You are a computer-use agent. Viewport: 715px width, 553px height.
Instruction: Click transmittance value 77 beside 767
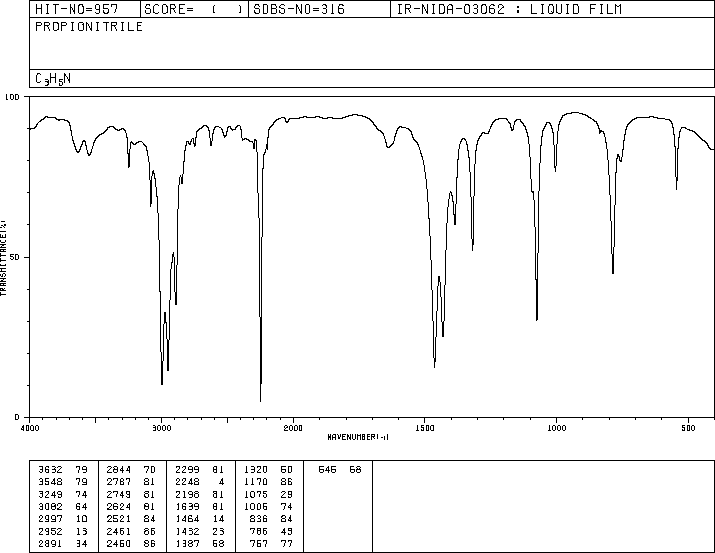287,543
